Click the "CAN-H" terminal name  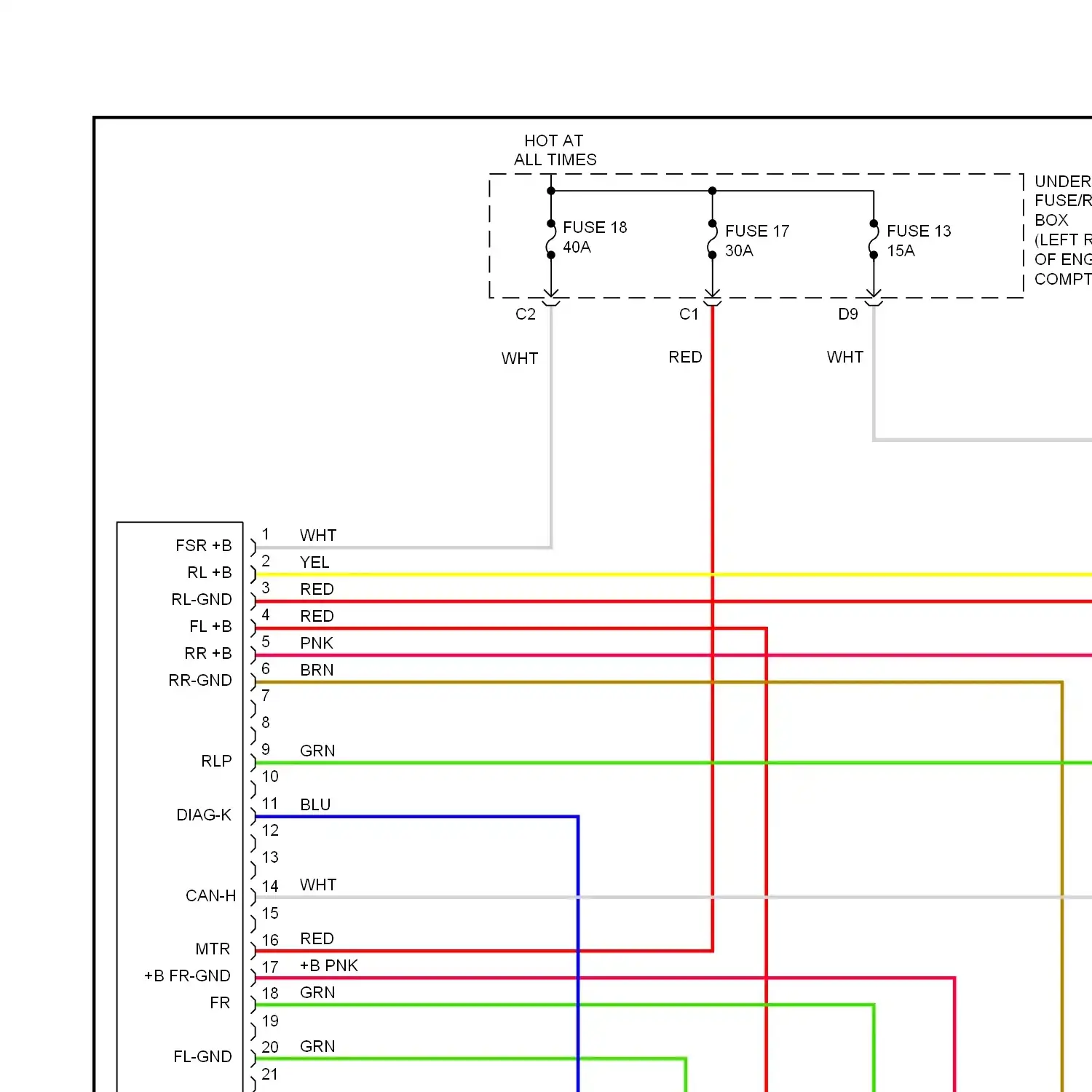pyautogui.click(x=211, y=895)
